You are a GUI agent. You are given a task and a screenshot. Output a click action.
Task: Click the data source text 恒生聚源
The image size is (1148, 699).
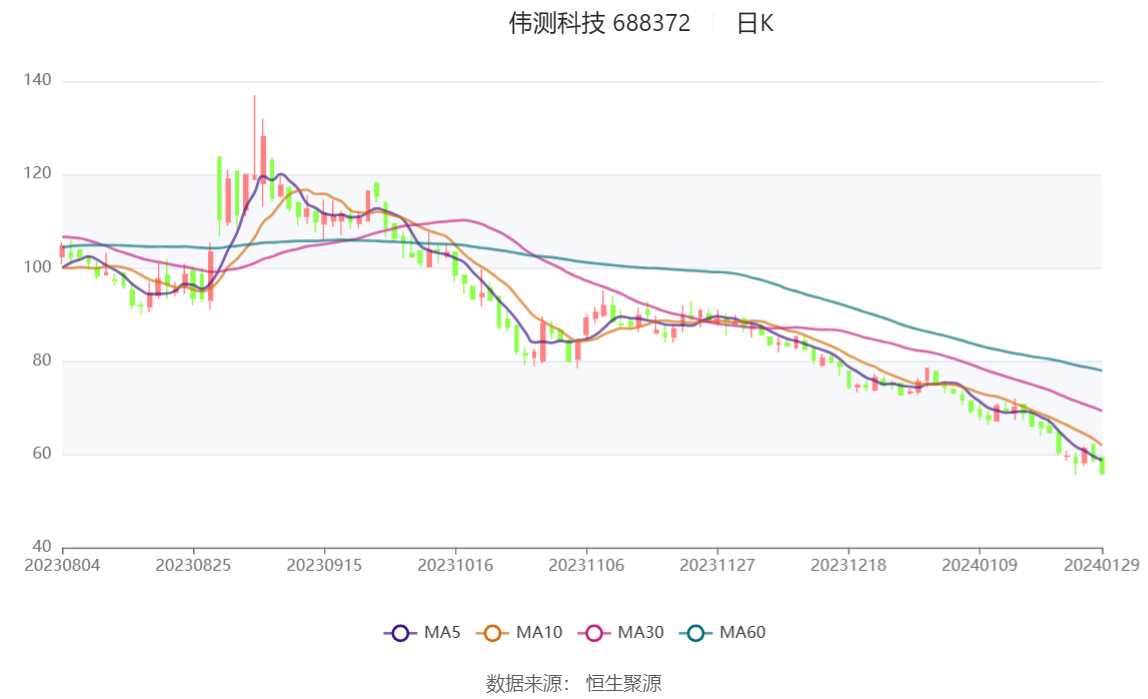tap(624, 684)
